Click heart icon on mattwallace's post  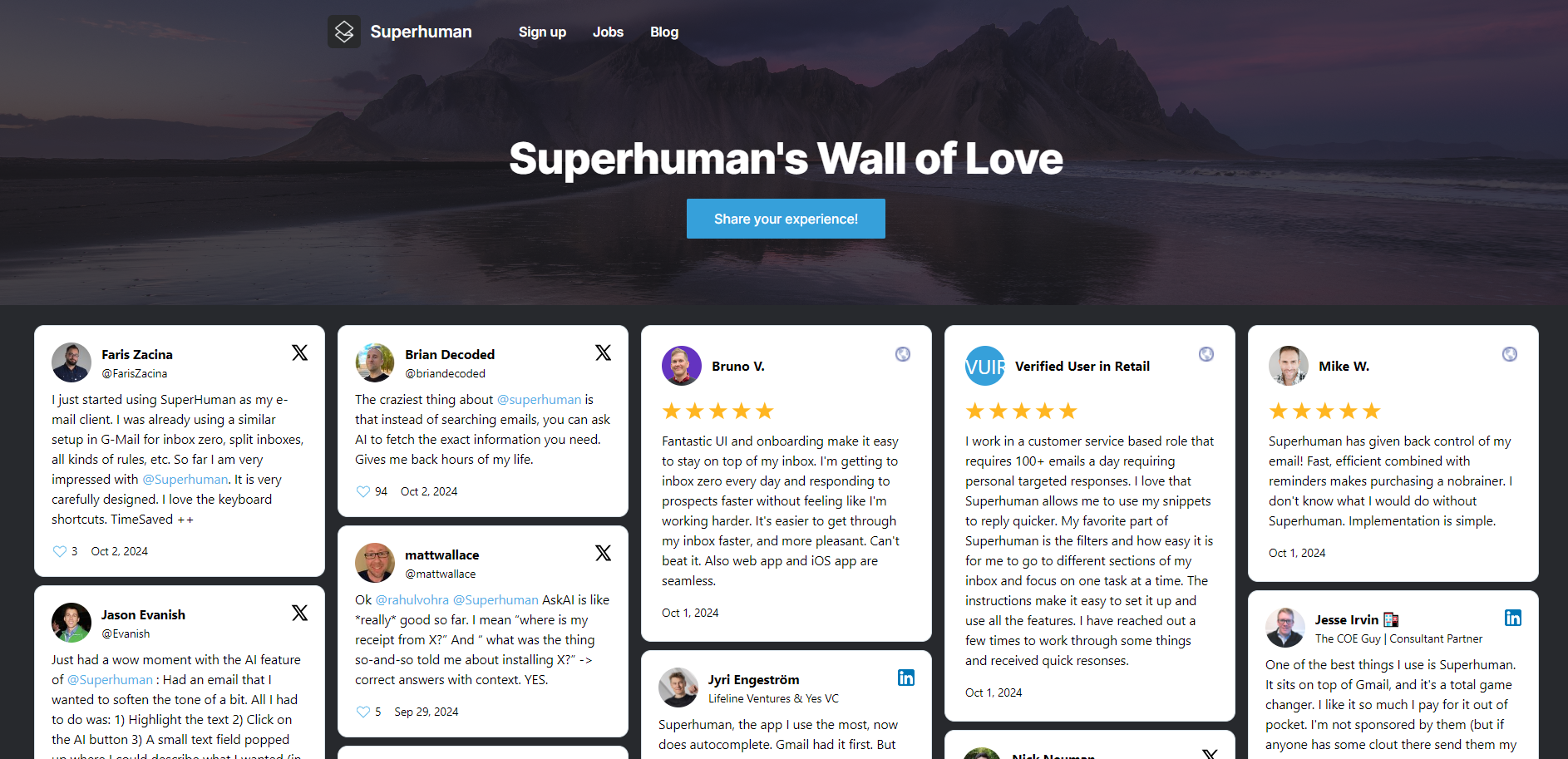(x=362, y=712)
